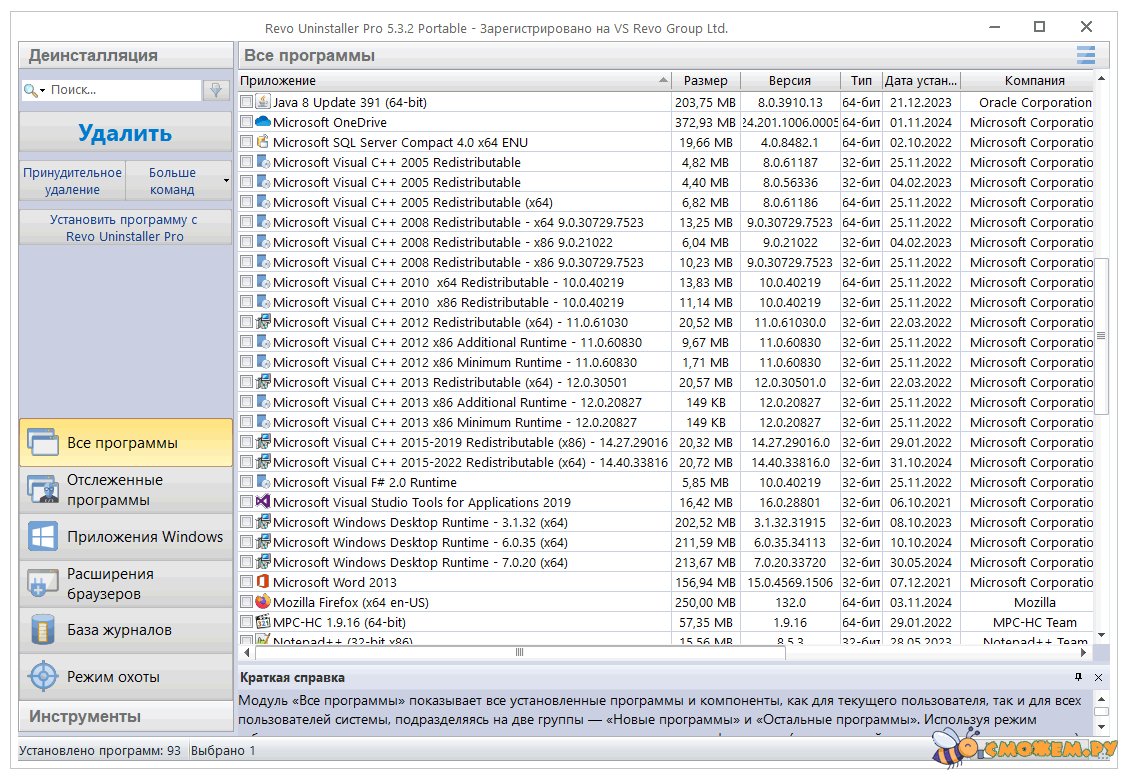Select the Mozilla Firefox (x64 en-US) row
This screenshot has height=779, width=1128.
pyautogui.click(x=666, y=602)
